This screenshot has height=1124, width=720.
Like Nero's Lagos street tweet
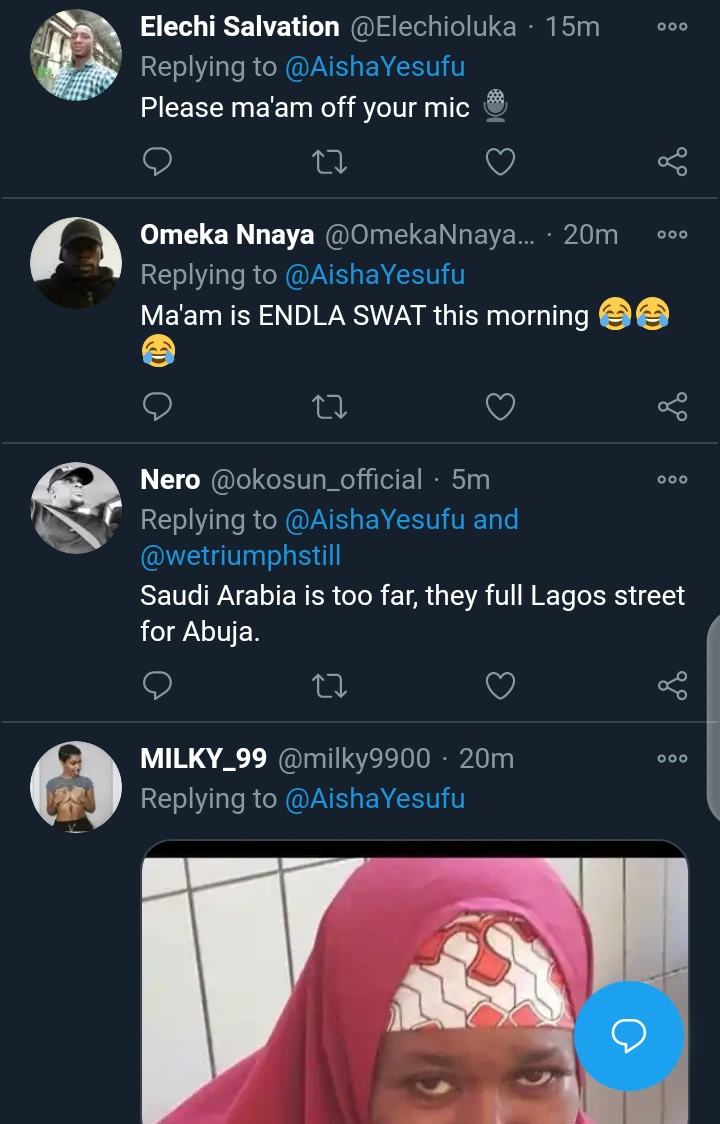[500, 685]
